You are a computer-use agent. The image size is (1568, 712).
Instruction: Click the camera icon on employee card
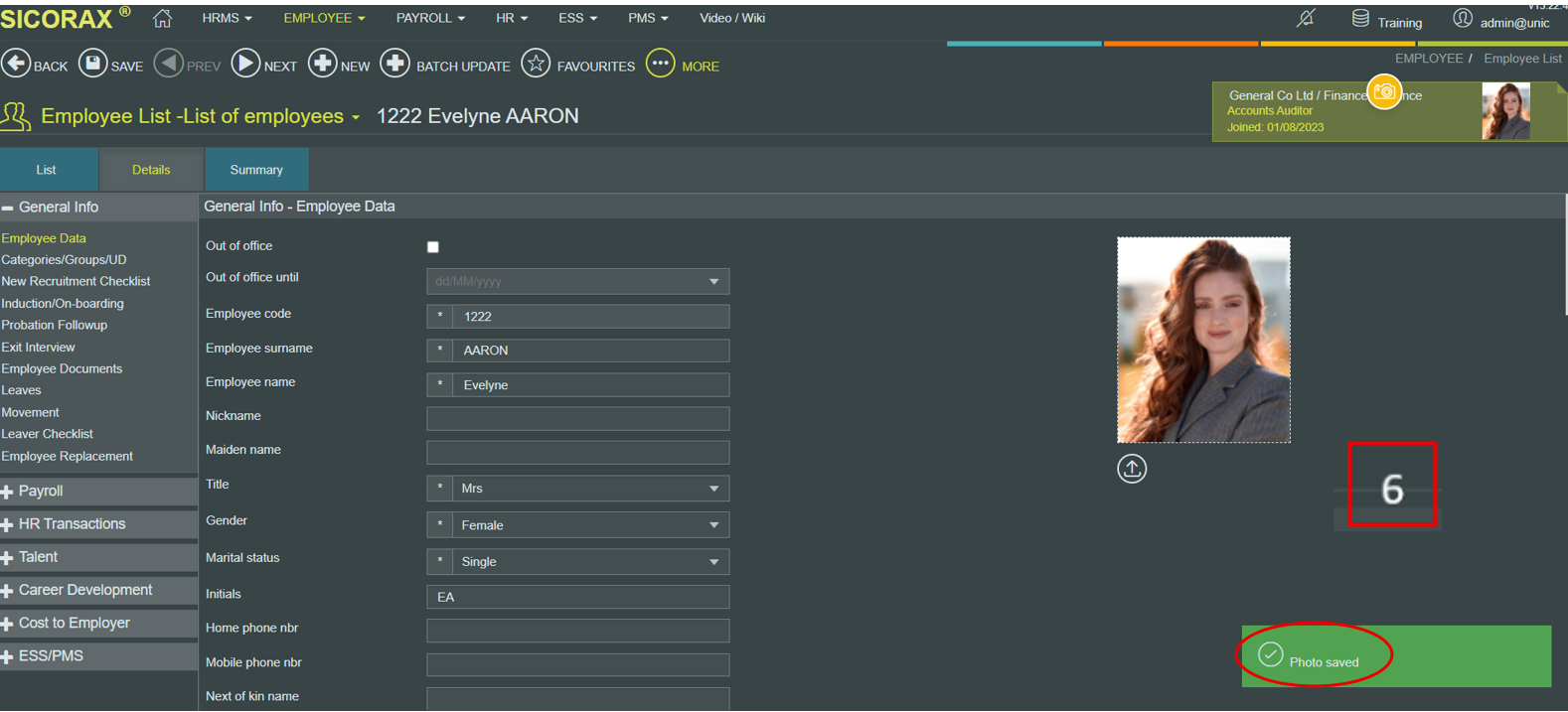tap(1384, 92)
